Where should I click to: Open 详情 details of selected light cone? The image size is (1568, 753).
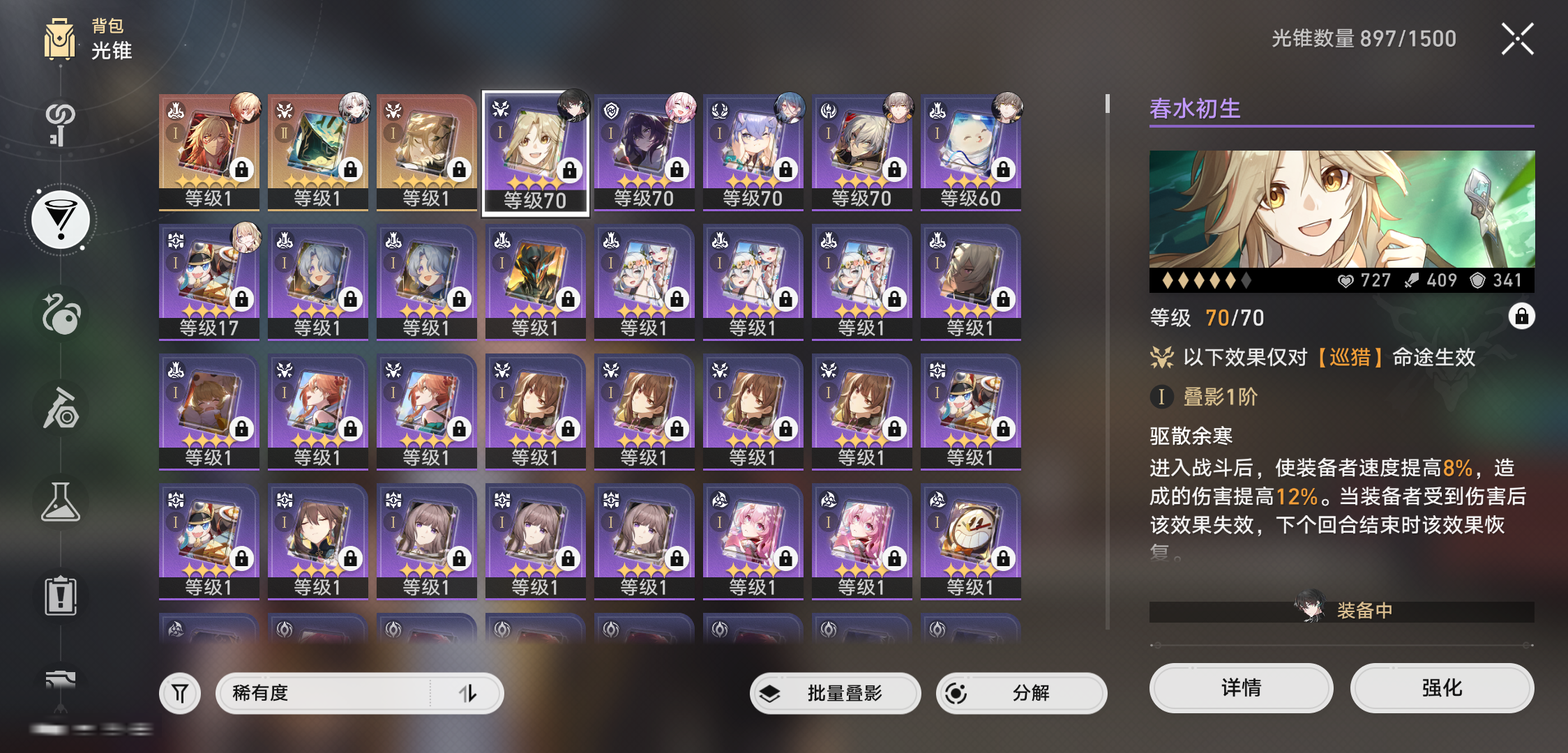point(1241,688)
